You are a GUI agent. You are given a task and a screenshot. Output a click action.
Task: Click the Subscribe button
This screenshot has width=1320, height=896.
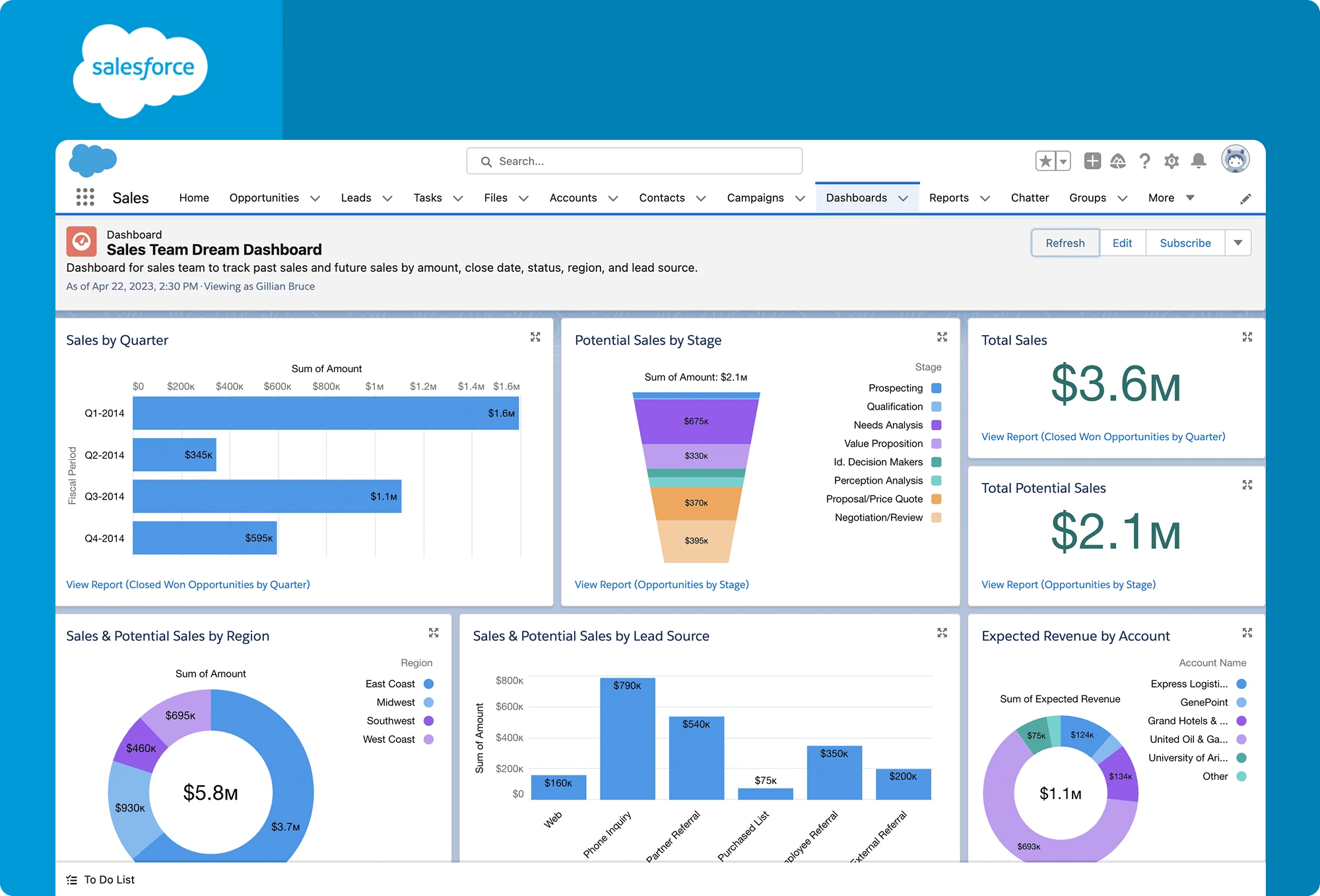pyautogui.click(x=1185, y=243)
